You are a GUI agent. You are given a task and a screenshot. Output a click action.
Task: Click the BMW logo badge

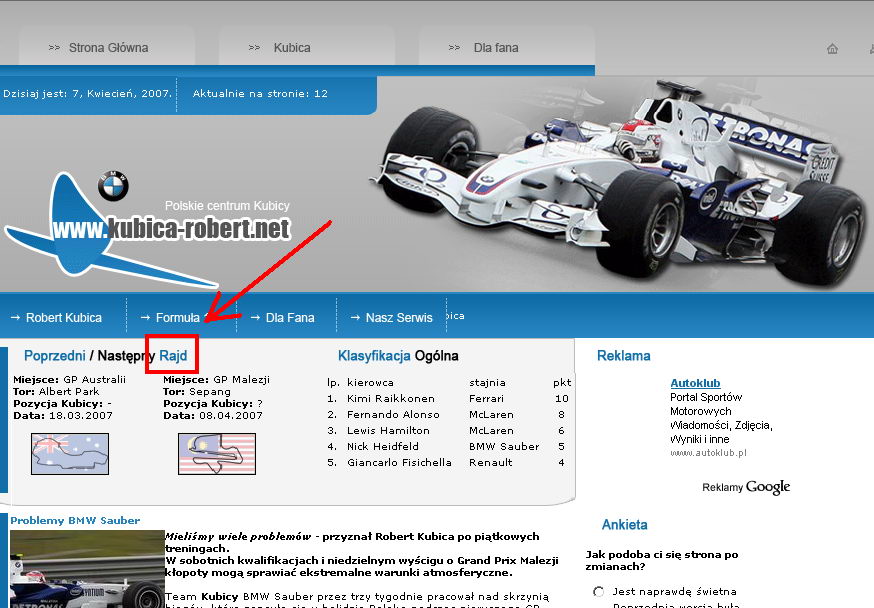coord(113,186)
